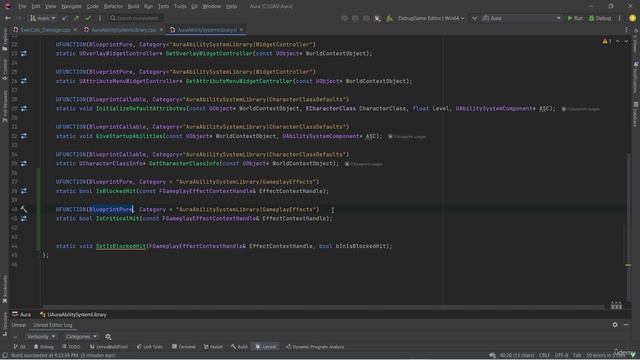Click header/source switch gutter icon on line 23

24,53
